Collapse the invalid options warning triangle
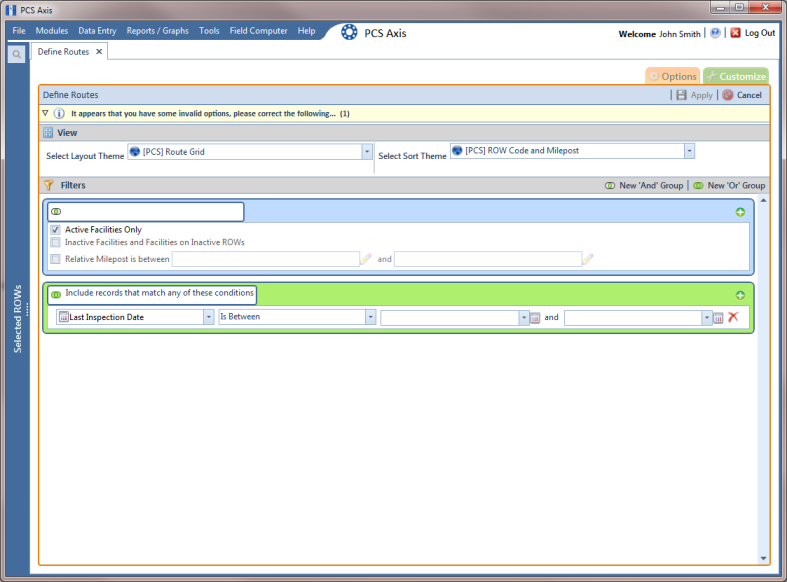The width and height of the screenshot is (787, 582). [45, 113]
